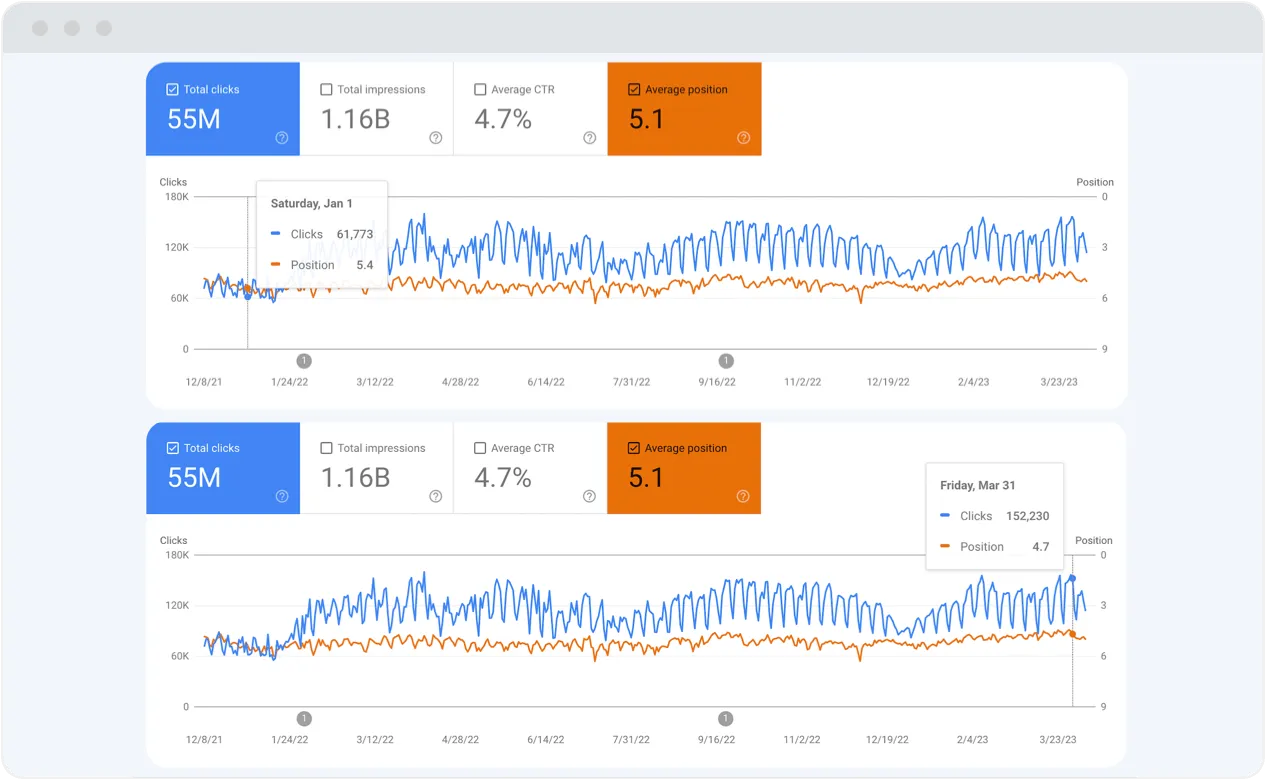Uncheck Average position on the bottom chart
This screenshot has width=1266, height=780.
click(633, 448)
